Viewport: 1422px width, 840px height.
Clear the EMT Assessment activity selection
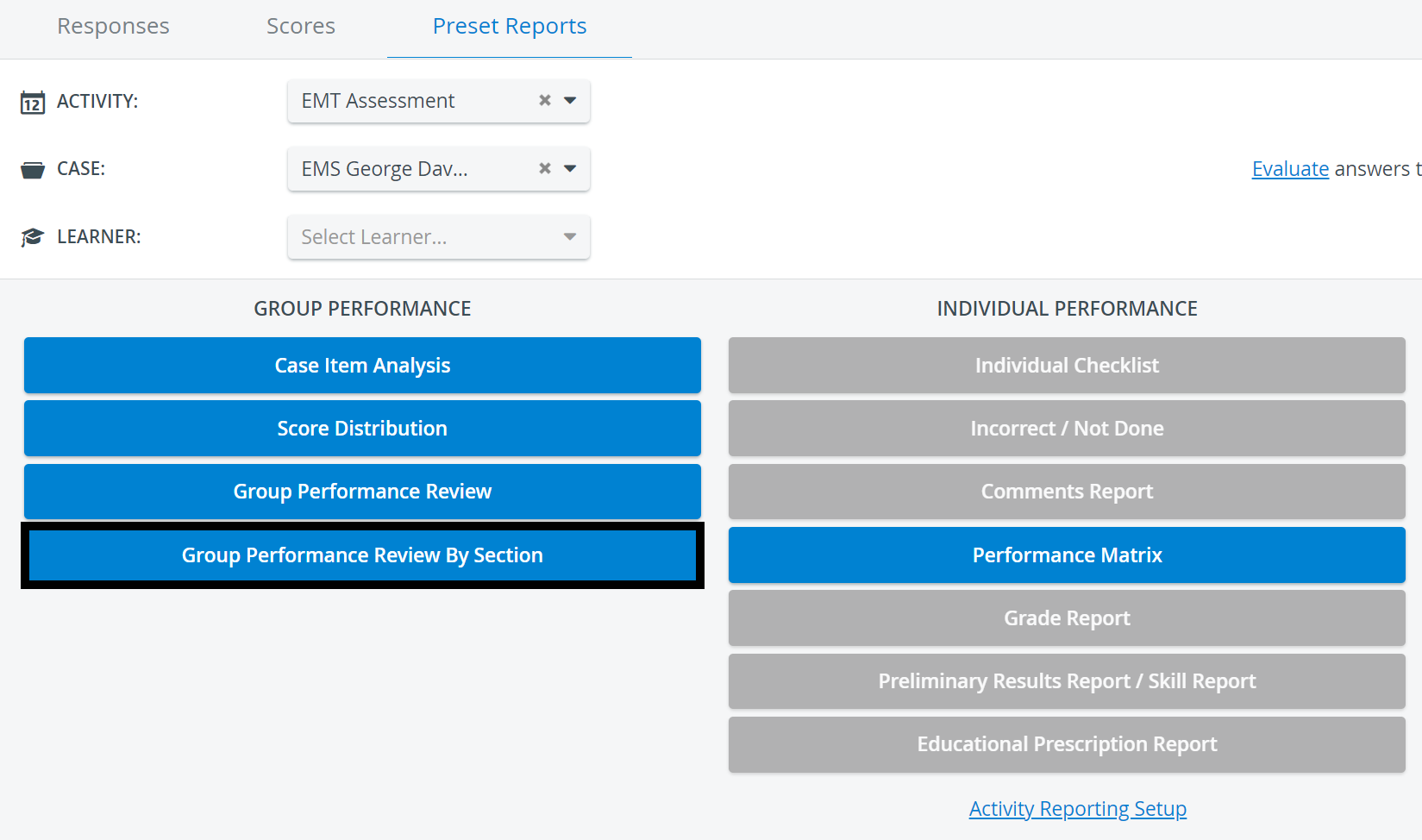(545, 100)
